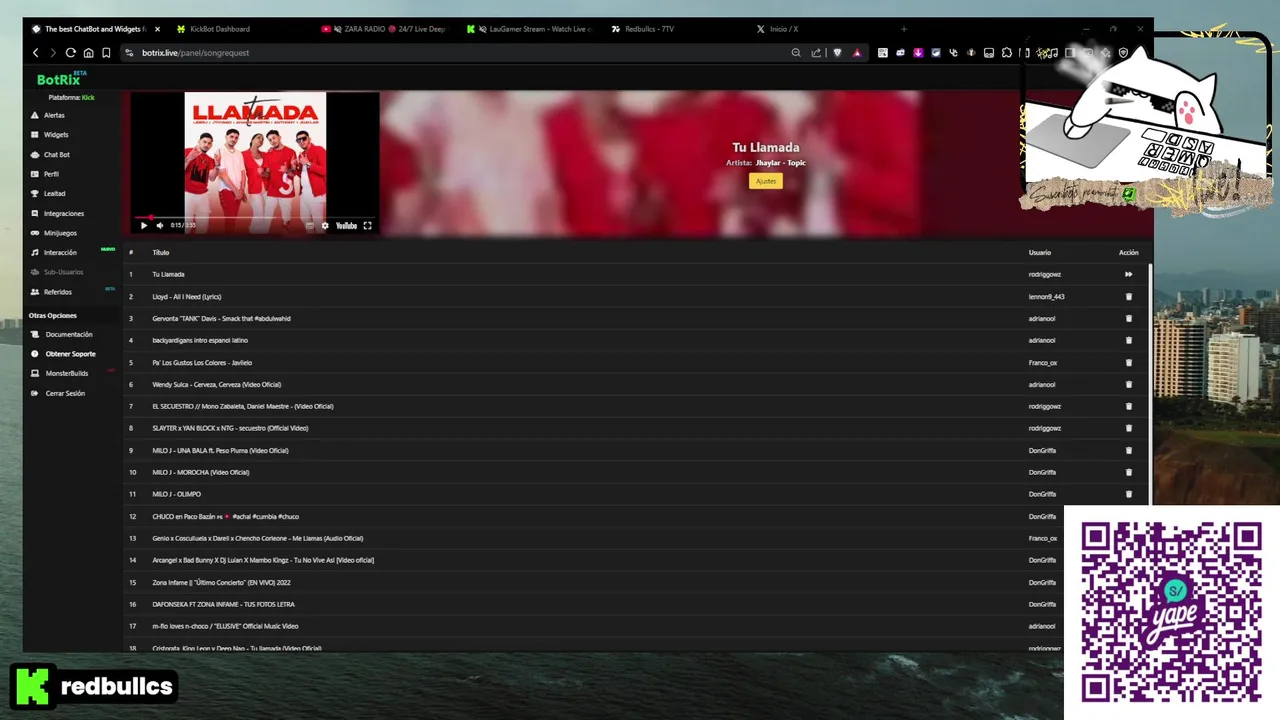Toggle fullscreen on the video player
This screenshot has height=720, width=1280.
pyautogui.click(x=367, y=226)
